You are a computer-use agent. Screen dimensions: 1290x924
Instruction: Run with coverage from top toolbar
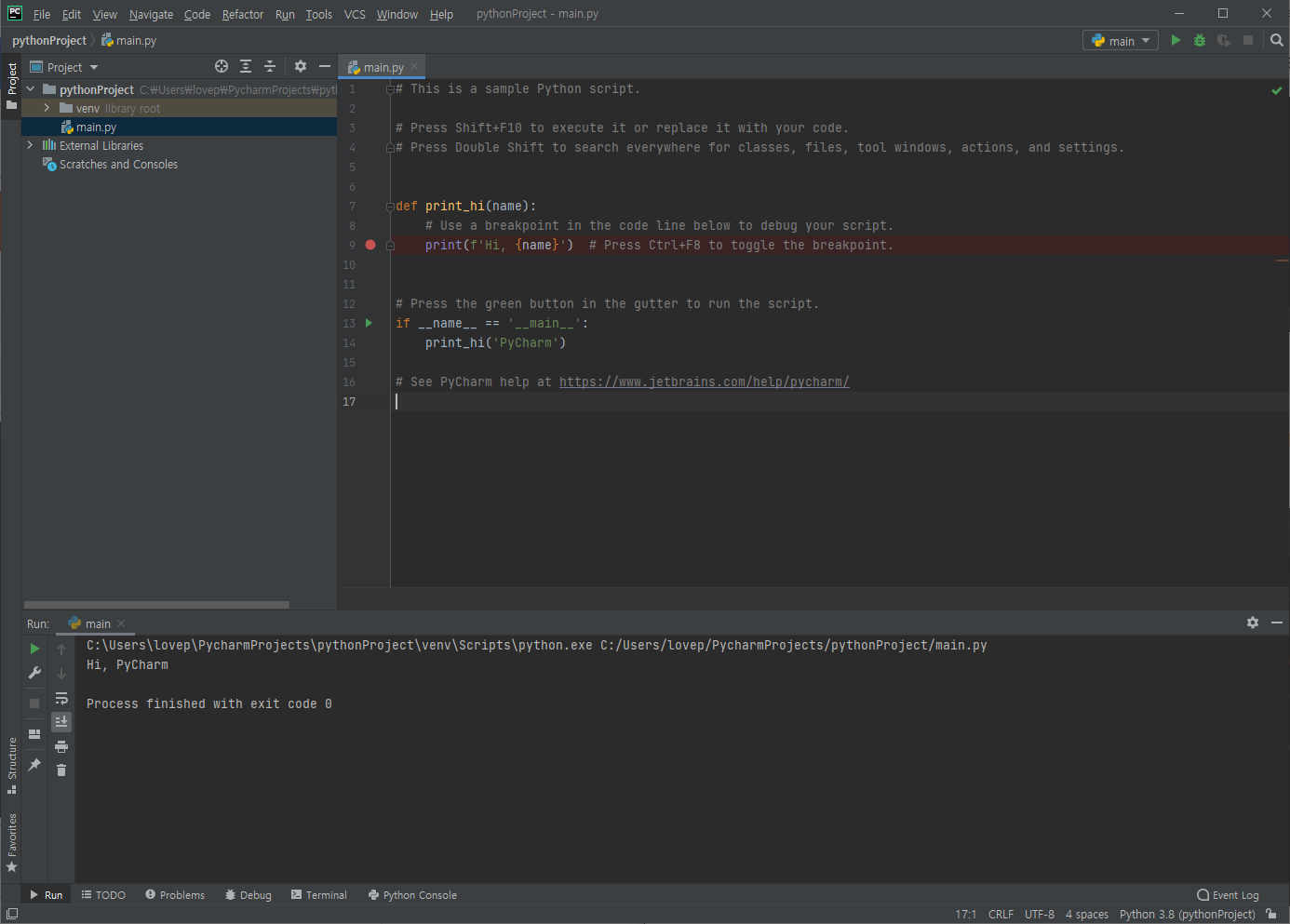click(x=1224, y=40)
